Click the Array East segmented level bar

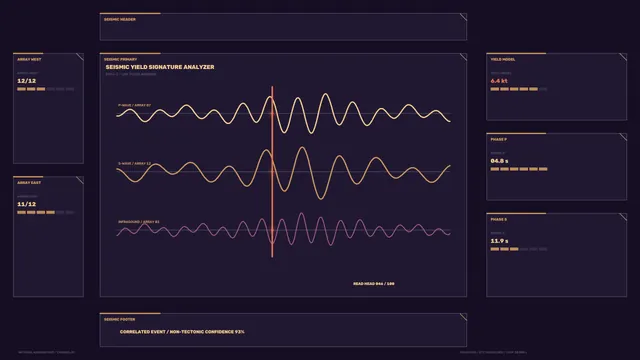point(46,212)
